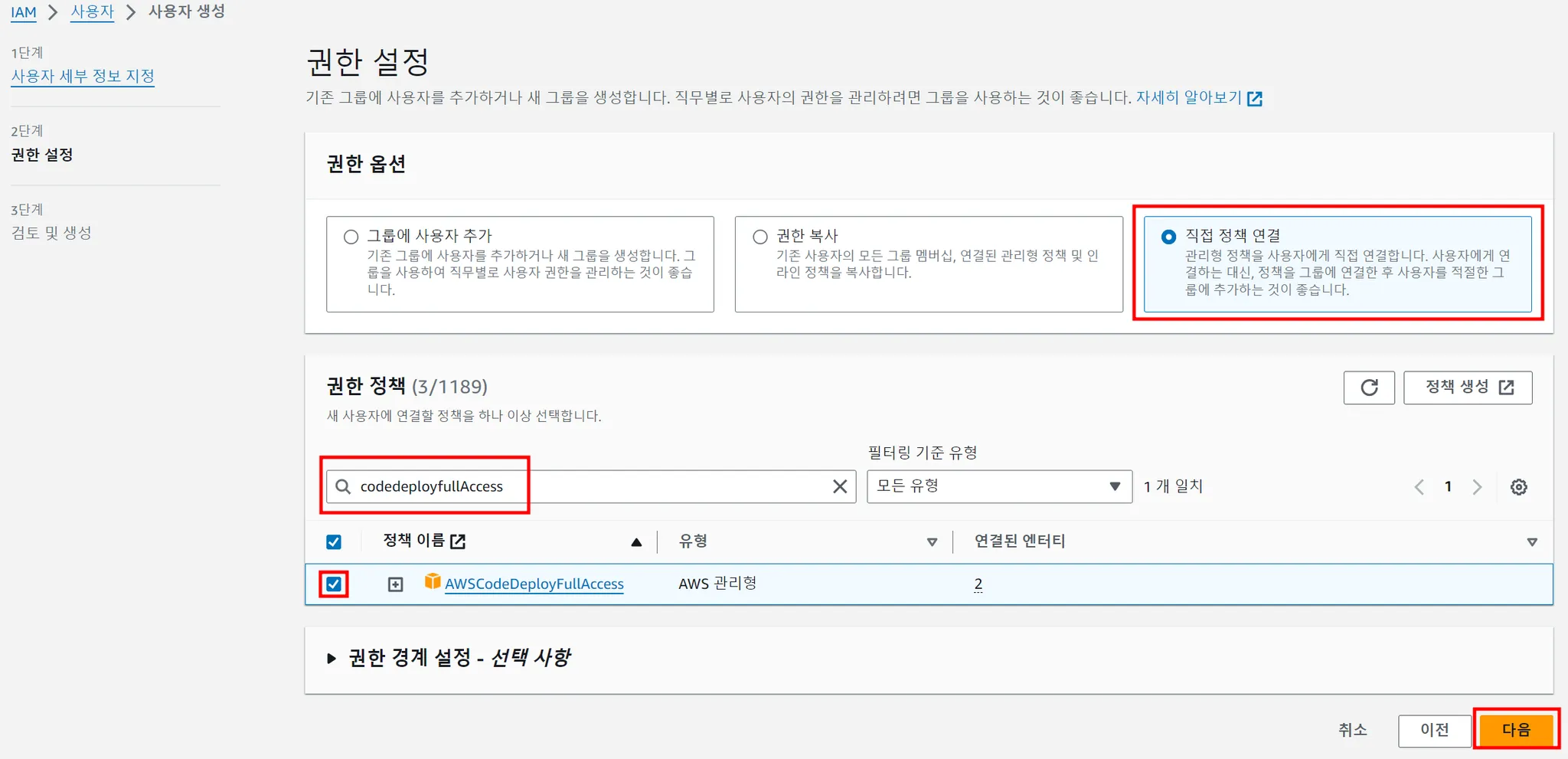Open table preferences gear icon
This screenshot has height=759, width=1568.
(1519, 487)
